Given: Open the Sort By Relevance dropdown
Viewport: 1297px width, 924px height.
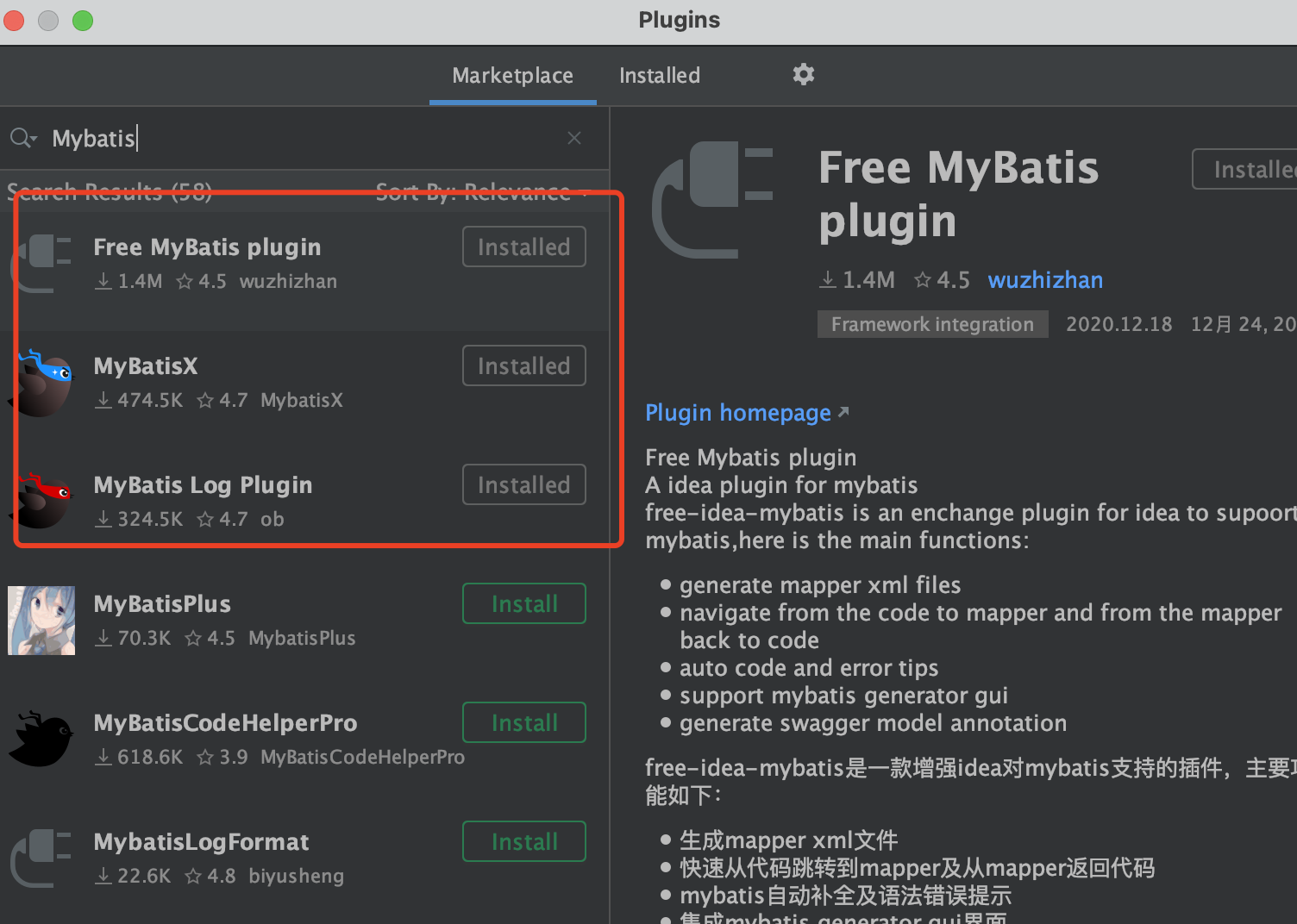Looking at the screenshot, I should tap(473, 191).
